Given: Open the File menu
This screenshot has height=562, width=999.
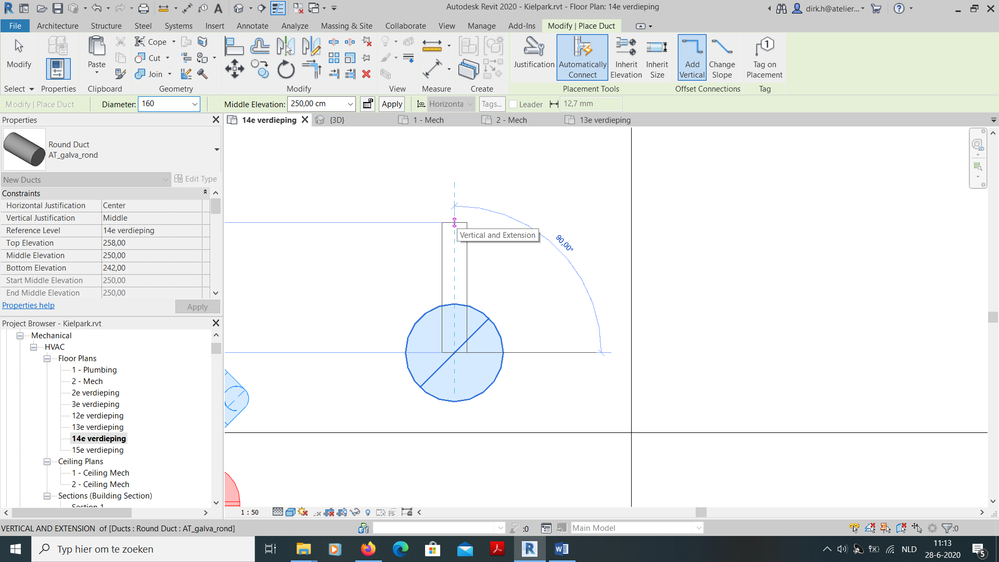Looking at the screenshot, I should [x=15, y=25].
